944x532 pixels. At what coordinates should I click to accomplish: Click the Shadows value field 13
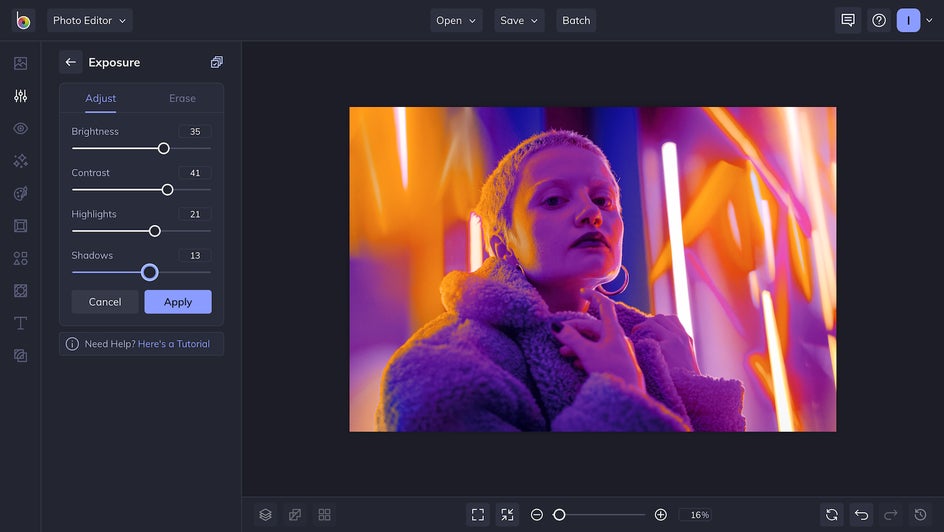click(x=195, y=255)
